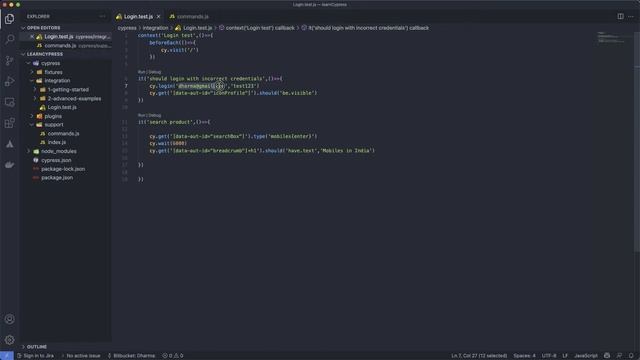The image size is (640, 360).
Task: Click Run | Debug above the search product test
Action: point(149,116)
